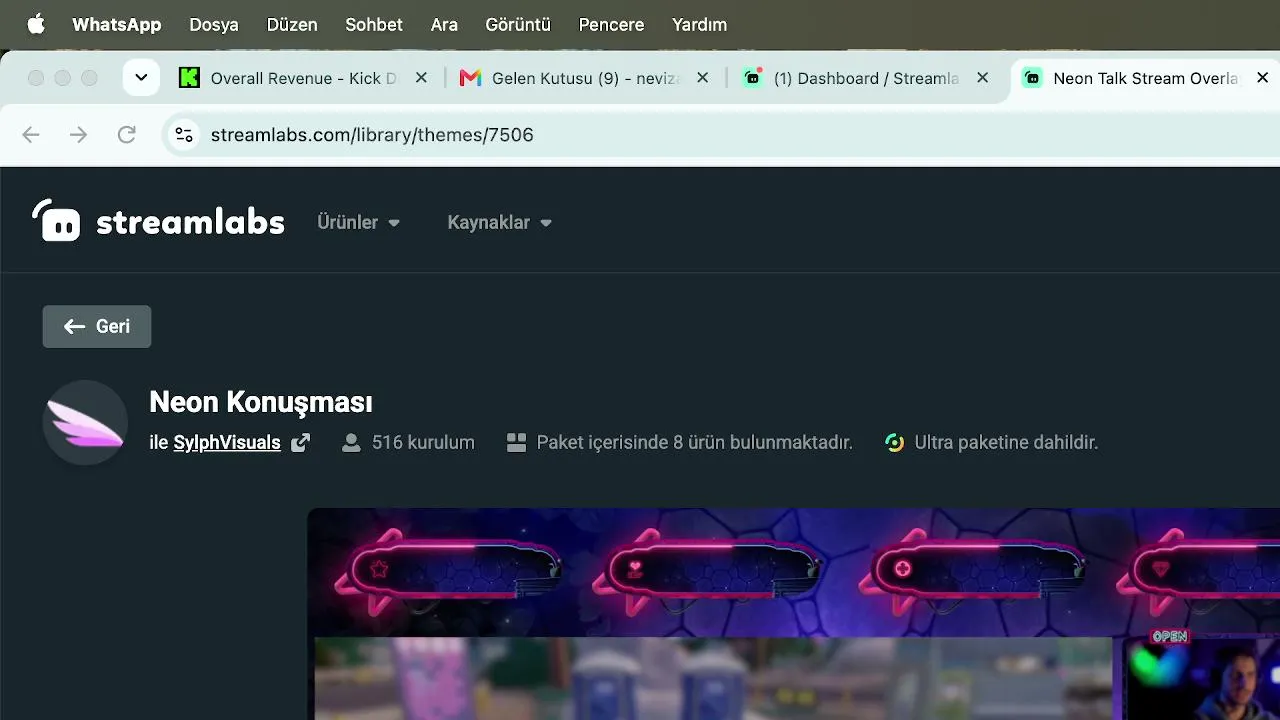Click the Streamlabs favicon on the Dashboard tab
This screenshot has height=720, width=1280.
(x=752, y=78)
